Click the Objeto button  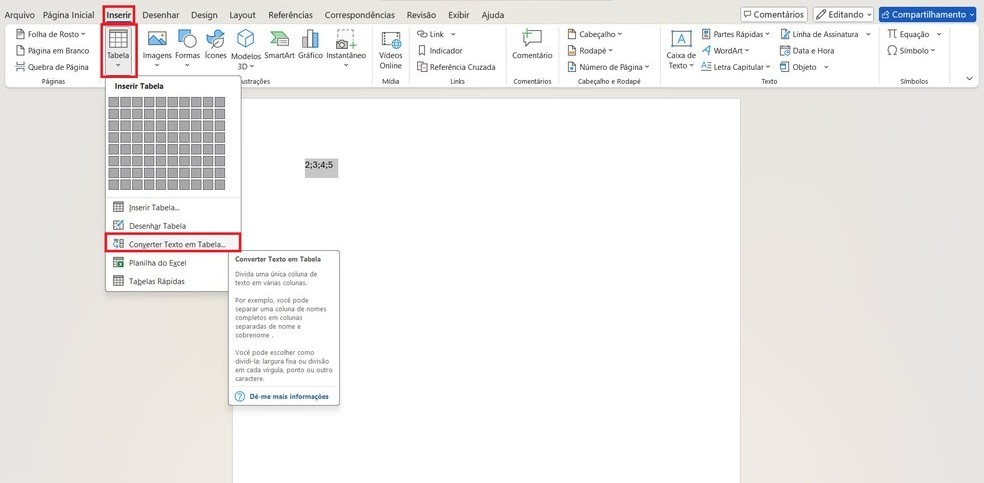coord(798,67)
